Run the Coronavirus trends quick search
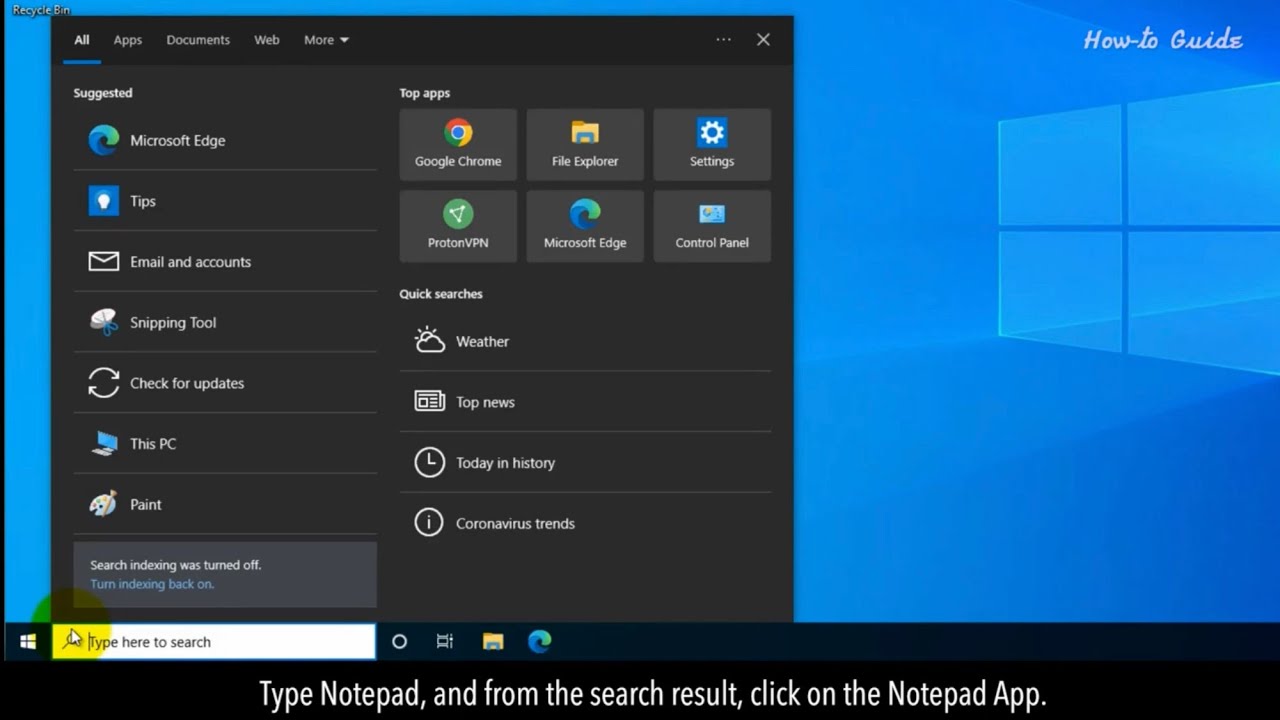The width and height of the screenshot is (1280, 720). tap(585, 523)
